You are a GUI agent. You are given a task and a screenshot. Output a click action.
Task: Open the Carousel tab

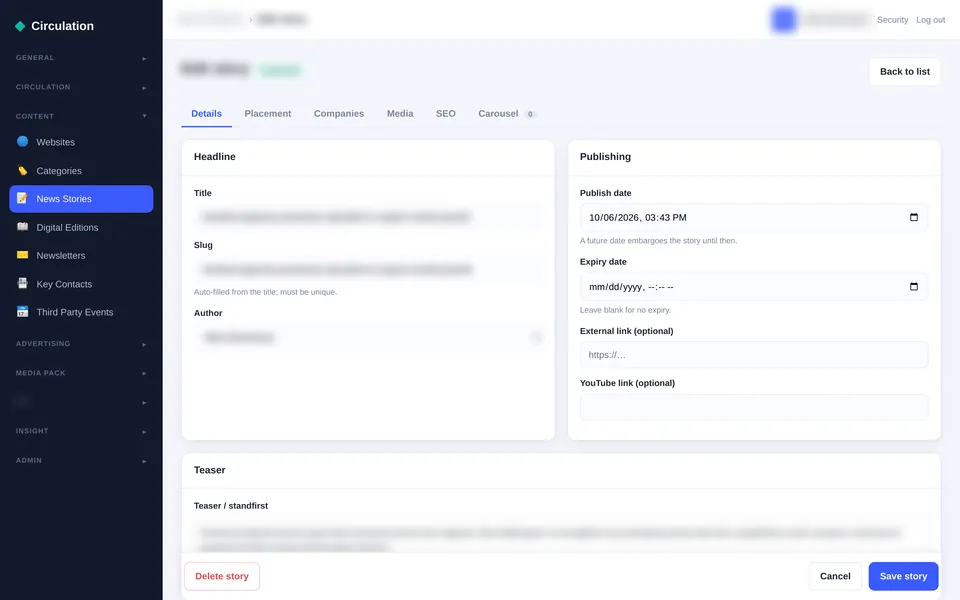point(507,114)
